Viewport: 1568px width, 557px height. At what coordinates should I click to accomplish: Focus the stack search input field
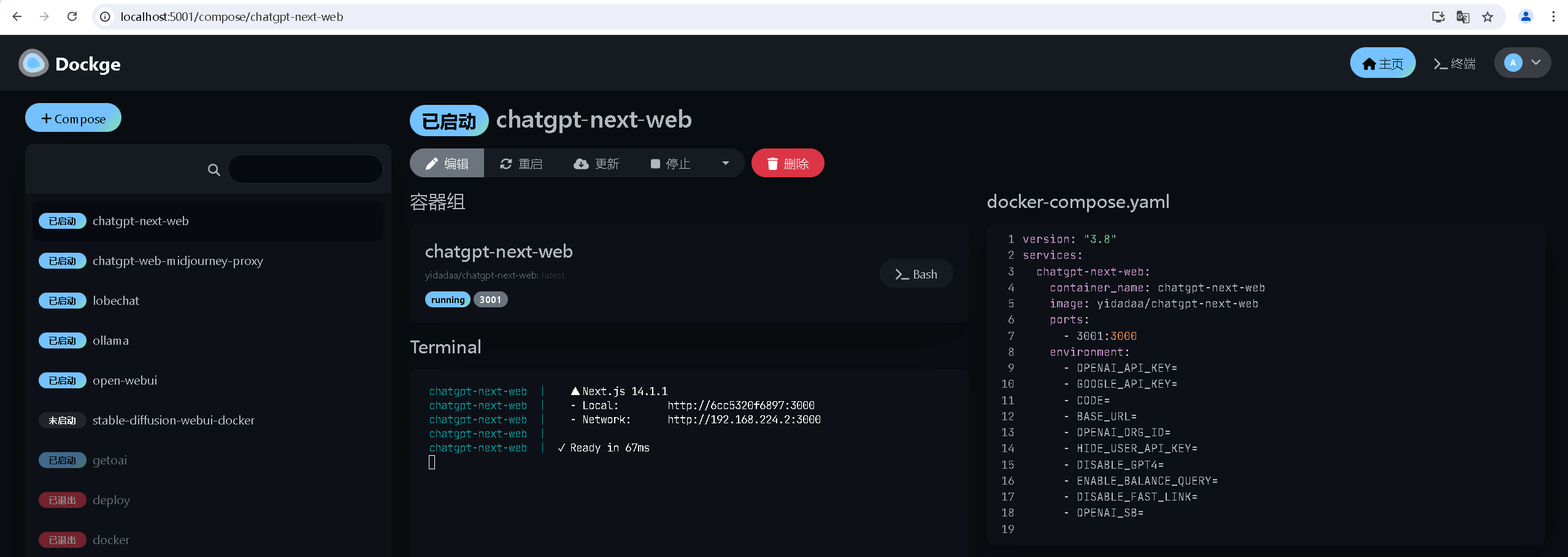click(x=306, y=169)
